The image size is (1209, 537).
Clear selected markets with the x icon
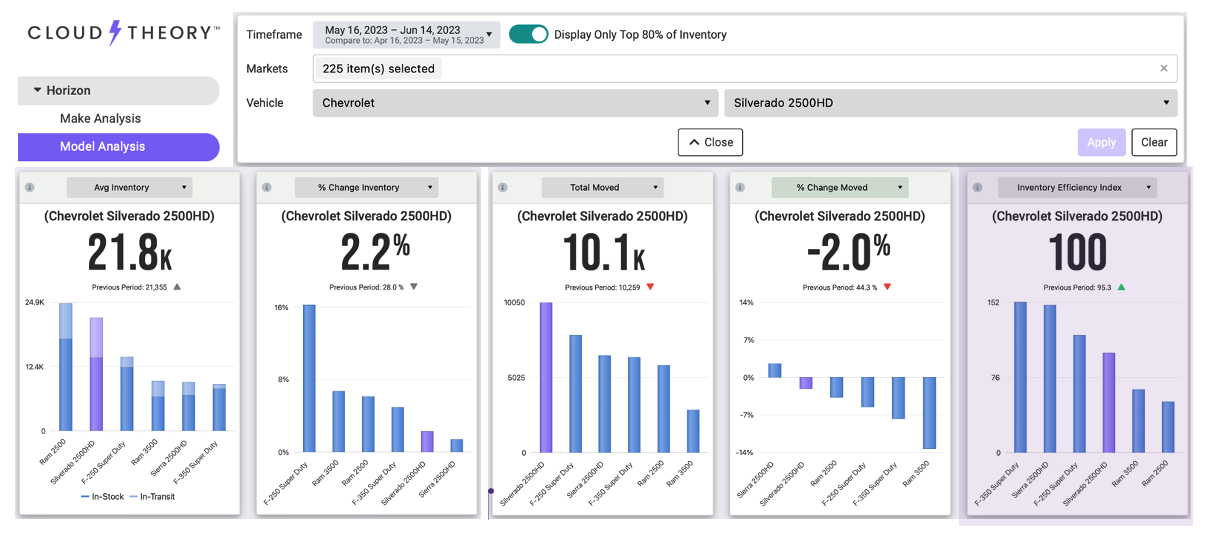pyautogui.click(x=1163, y=69)
